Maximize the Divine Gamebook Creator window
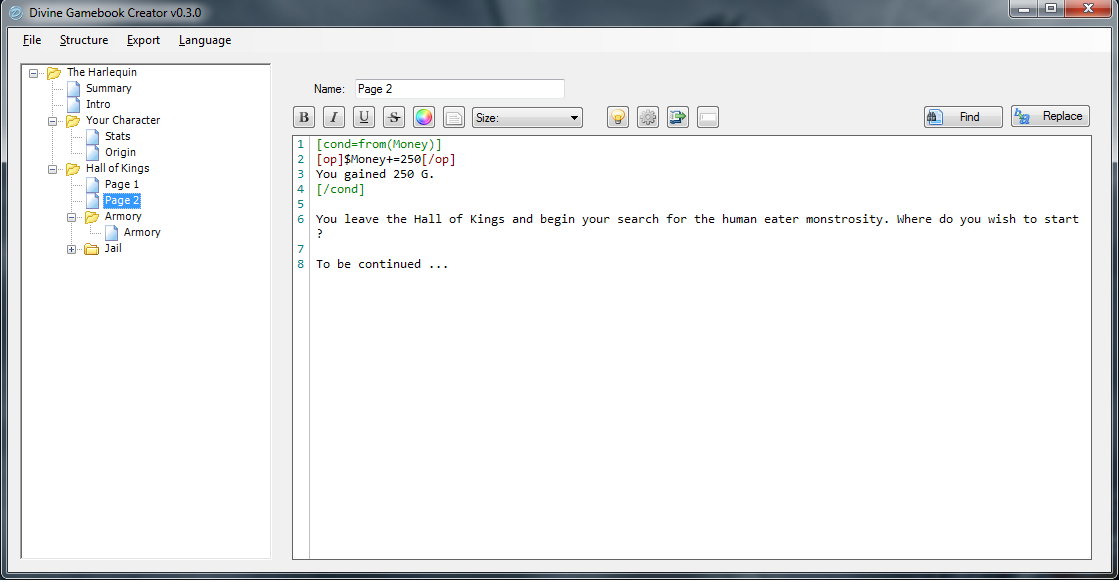Image resolution: width=1119 pixels, height=582 pixels. click(x=1050, y=9)
